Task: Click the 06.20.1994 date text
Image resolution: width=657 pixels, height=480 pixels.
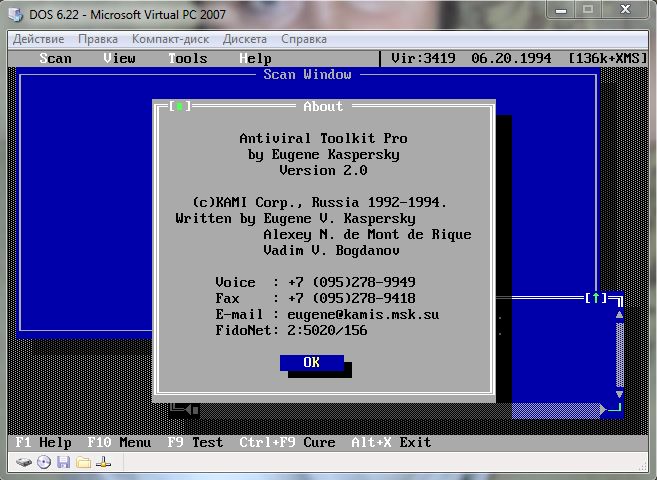Action: click(x=511, y=58)
